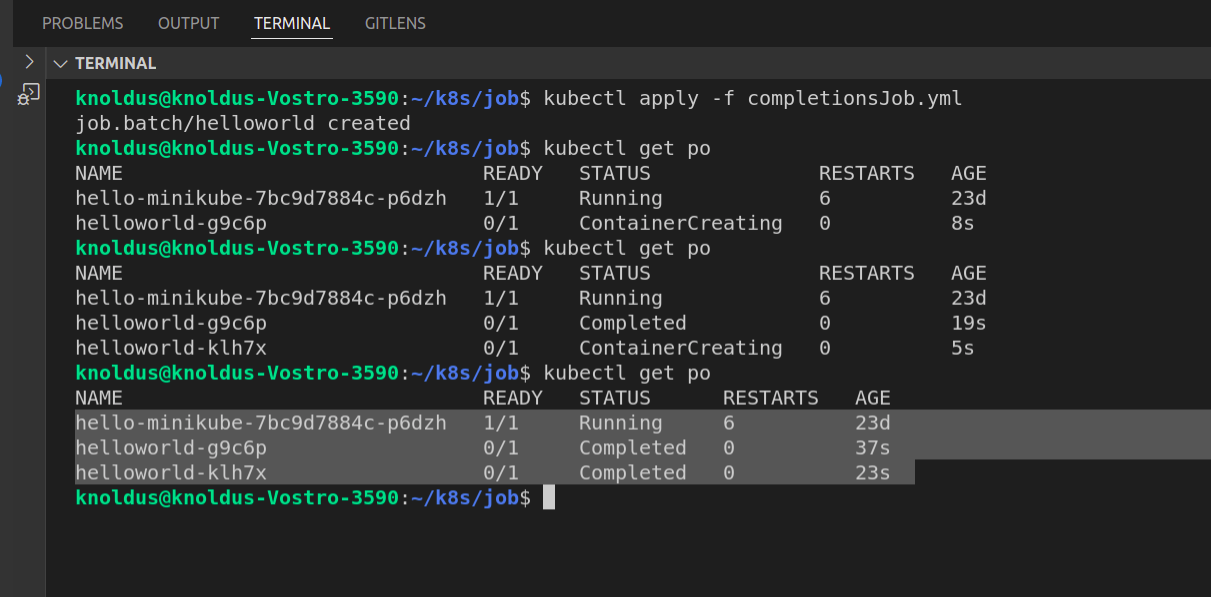Click the '37s' age in highlighted row
The height and width of the screenshot is (597, 1211).
872,448
